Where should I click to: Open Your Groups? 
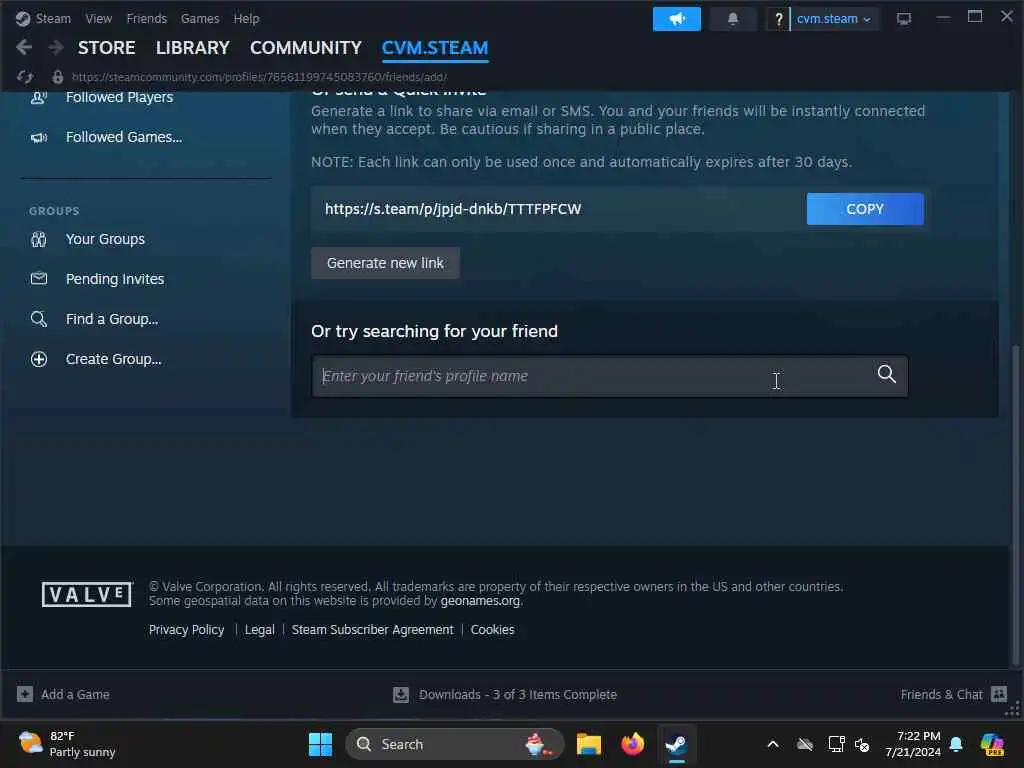coord(105,240)
